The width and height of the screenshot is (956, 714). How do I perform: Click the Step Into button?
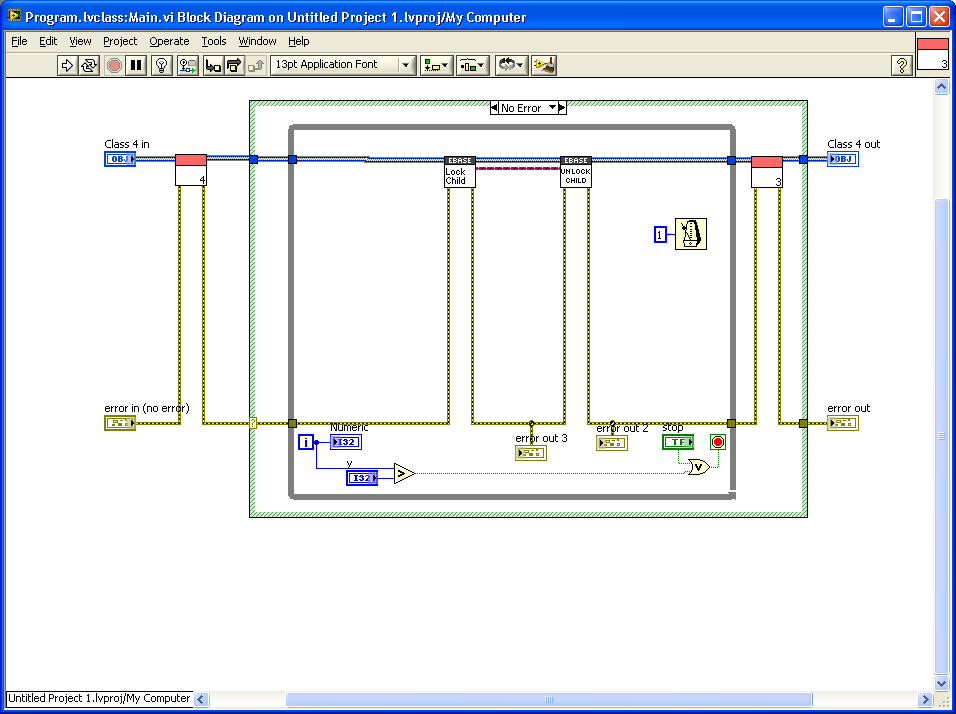point(212,65)
